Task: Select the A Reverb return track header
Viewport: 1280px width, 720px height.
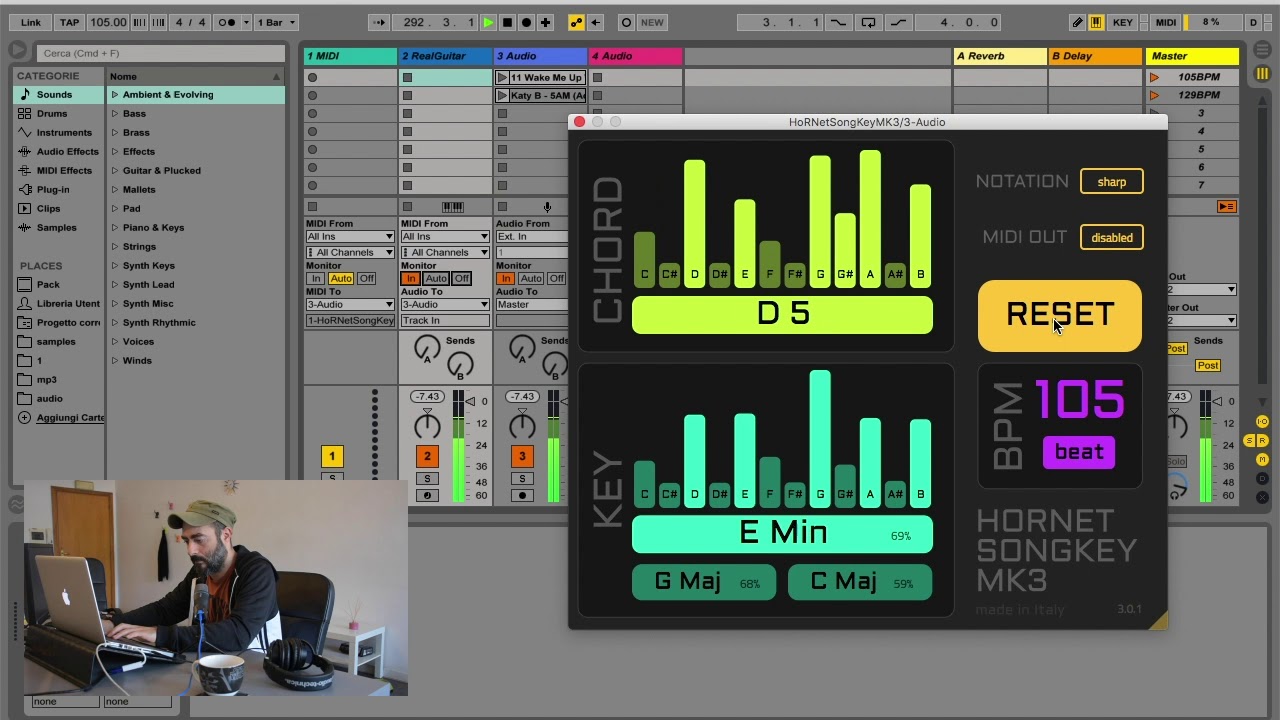Action: [999, 56]
